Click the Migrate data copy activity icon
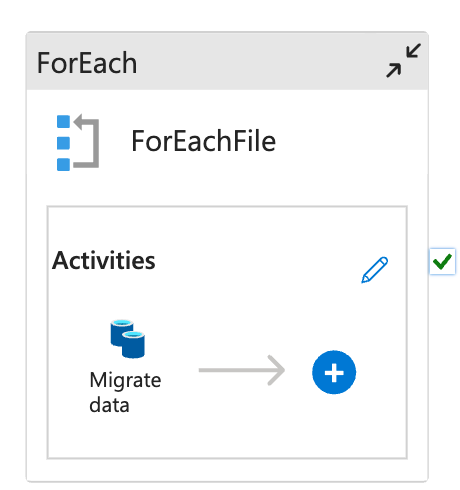This screenshot has width=460, height=490. pos(128,339)
